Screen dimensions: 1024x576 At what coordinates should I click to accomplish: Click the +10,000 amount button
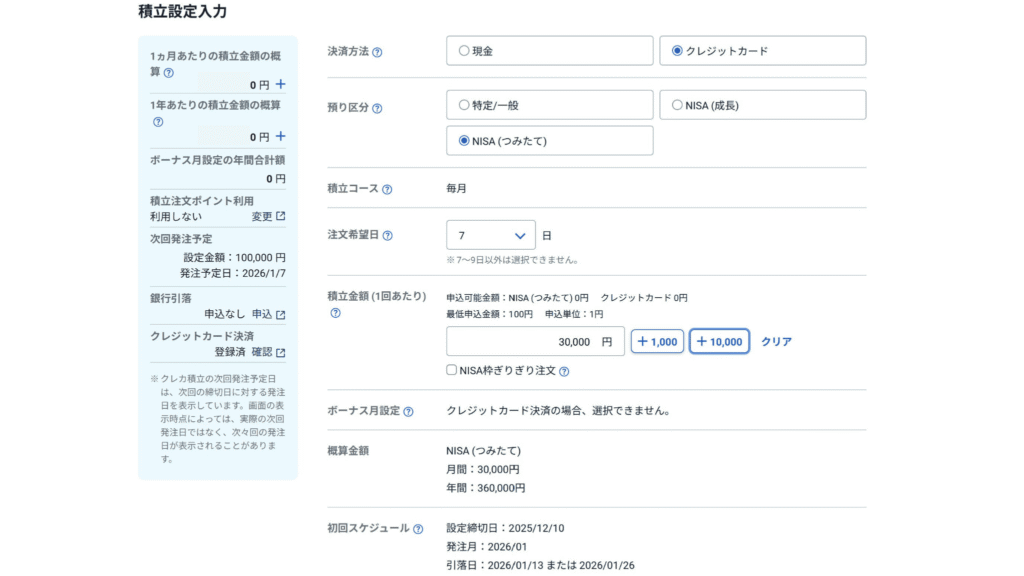coord(719,342)
